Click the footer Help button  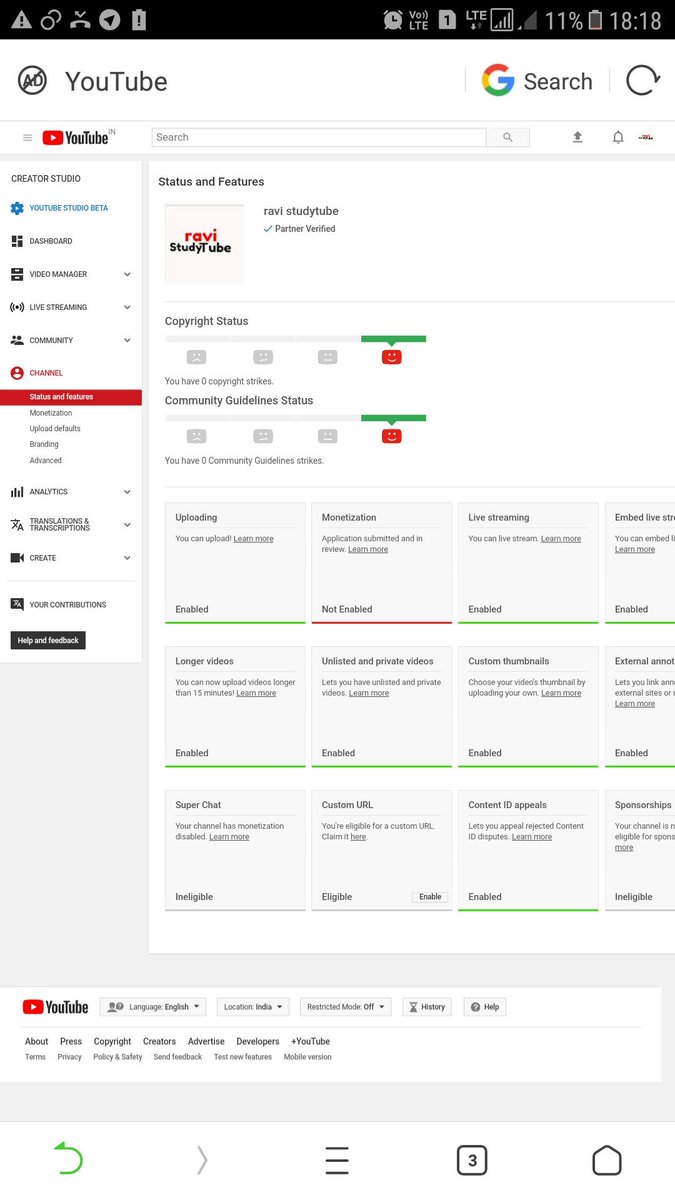tap(485, 1007)
